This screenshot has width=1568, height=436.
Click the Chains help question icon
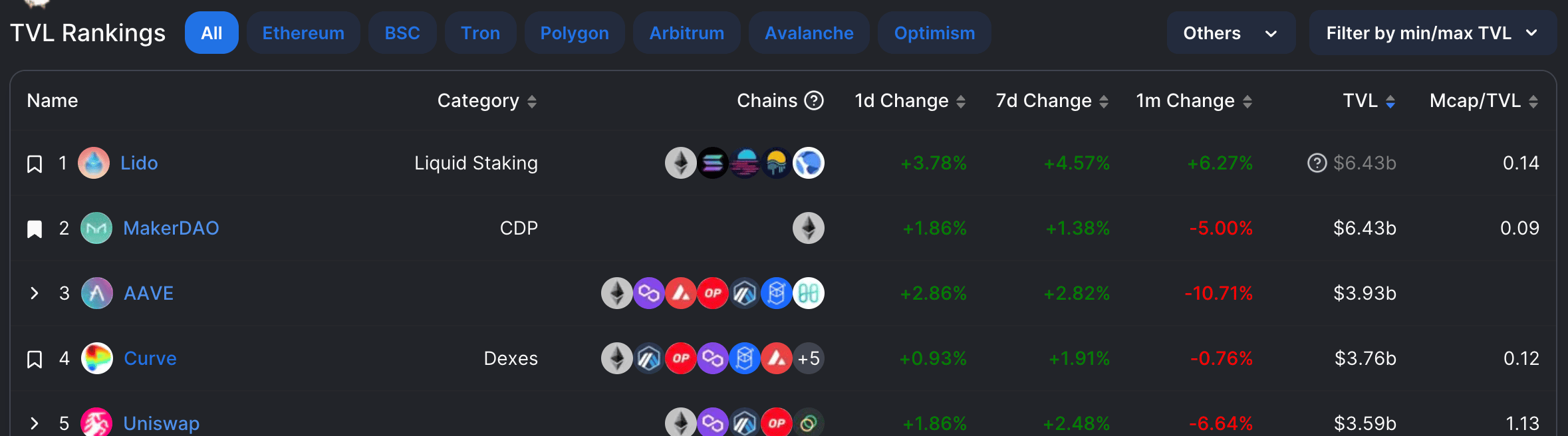click(x=814, y=100)
